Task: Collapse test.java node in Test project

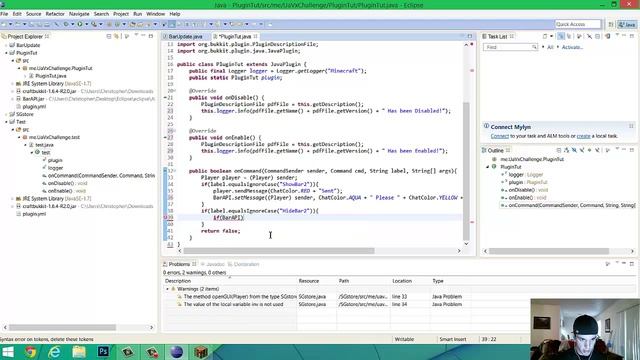Action: coord(25,145)
